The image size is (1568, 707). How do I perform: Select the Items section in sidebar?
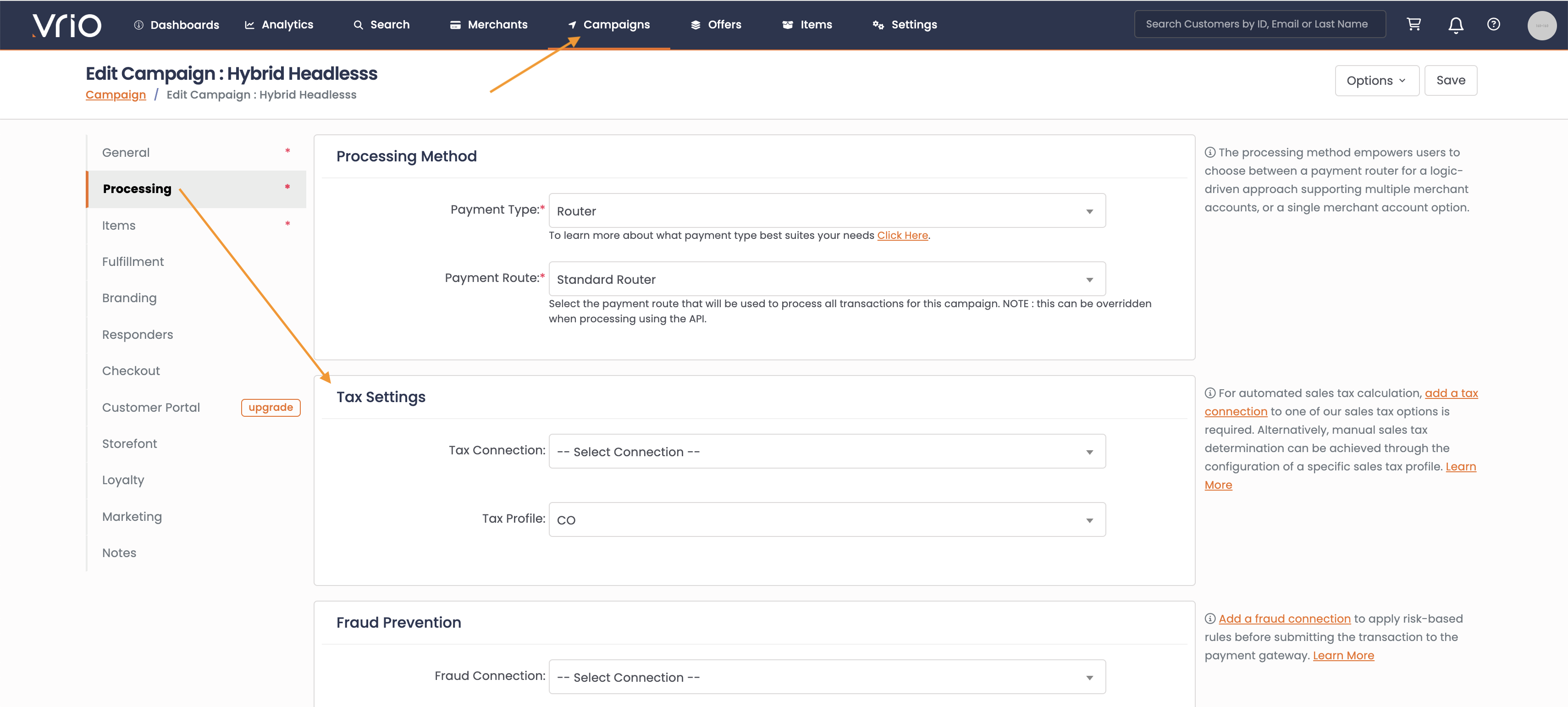pos(196,226)
